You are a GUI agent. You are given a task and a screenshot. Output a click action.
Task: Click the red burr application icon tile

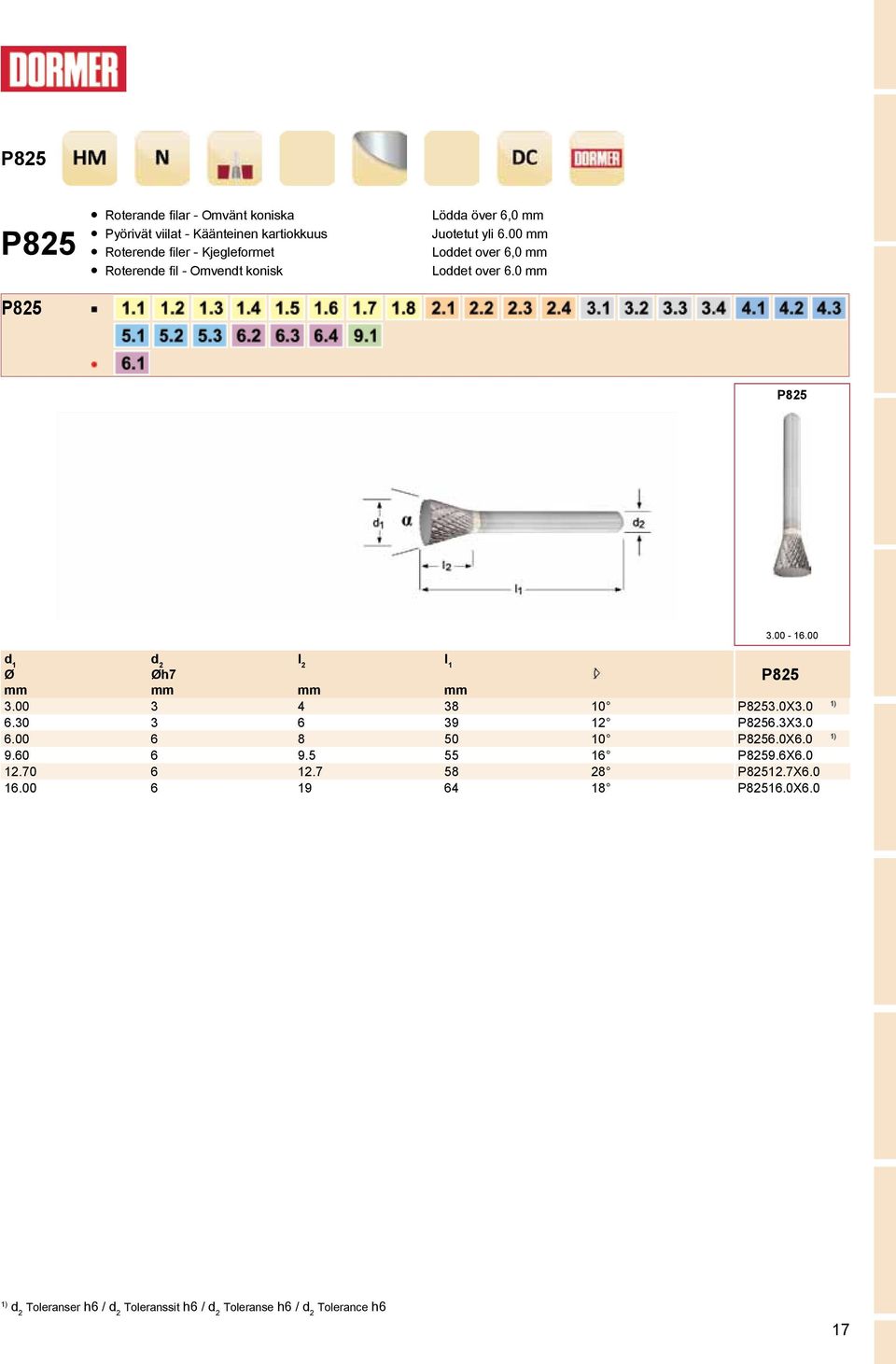[234, 158]
